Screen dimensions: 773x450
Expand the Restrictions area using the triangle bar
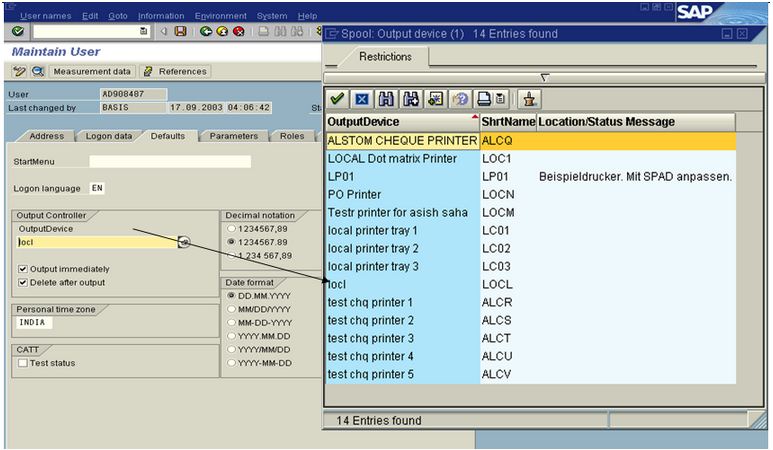pos(544,78)
